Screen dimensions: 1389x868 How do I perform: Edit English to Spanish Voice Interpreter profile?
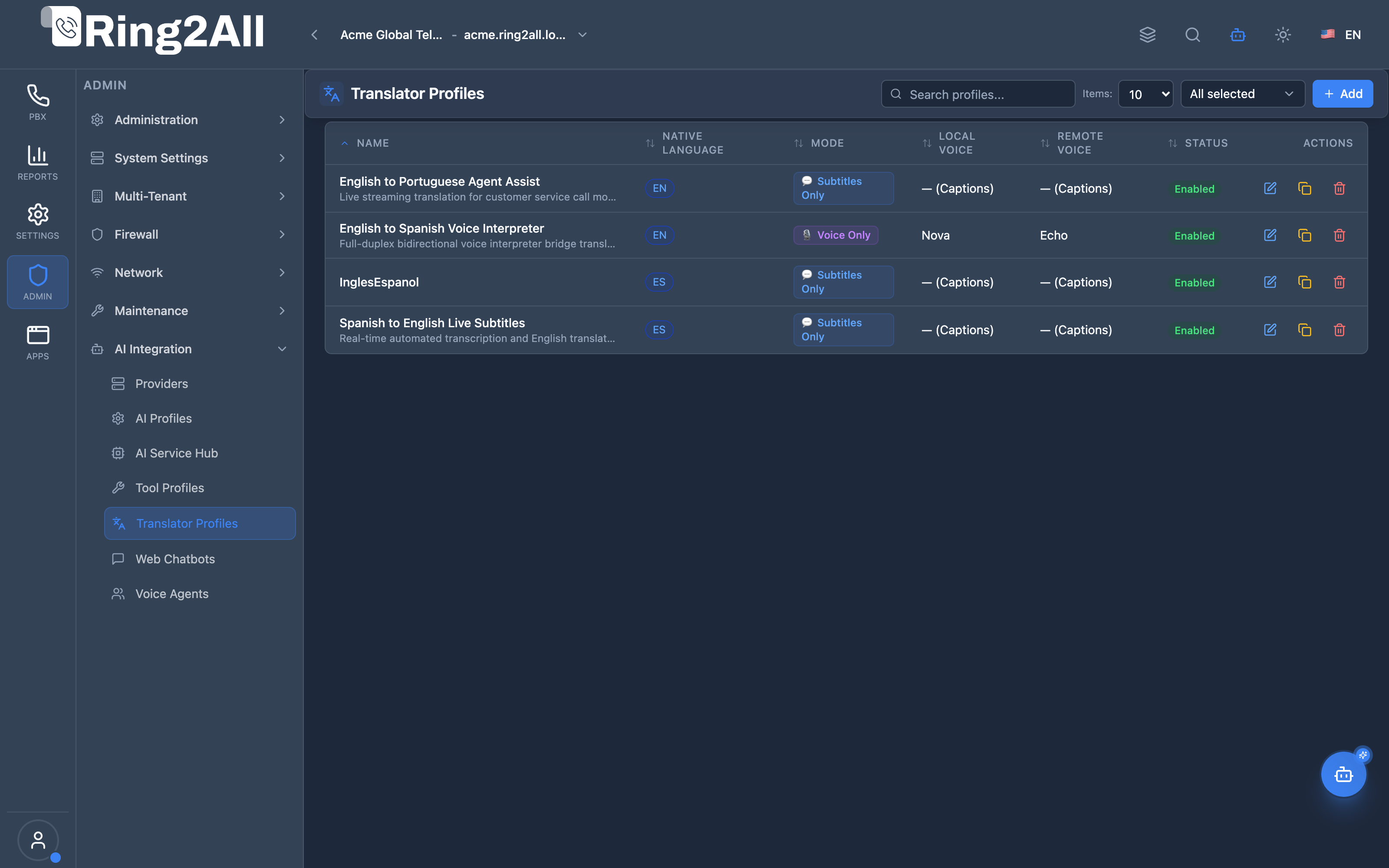click(x=1270, y=235)
